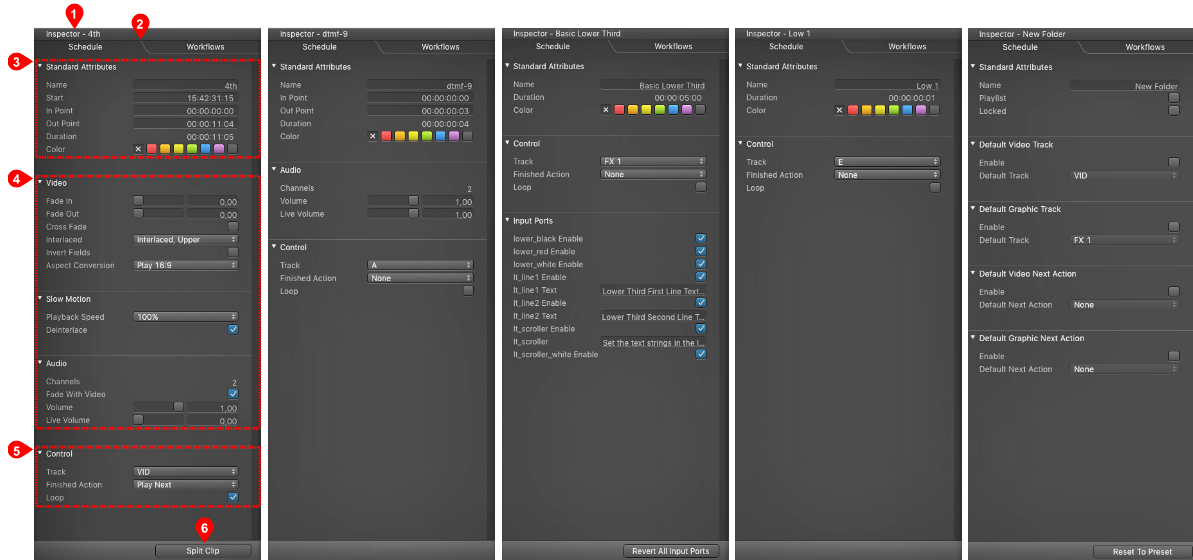
Task: Toggle lower_black Enable checkbox
Action: point(701,238)
